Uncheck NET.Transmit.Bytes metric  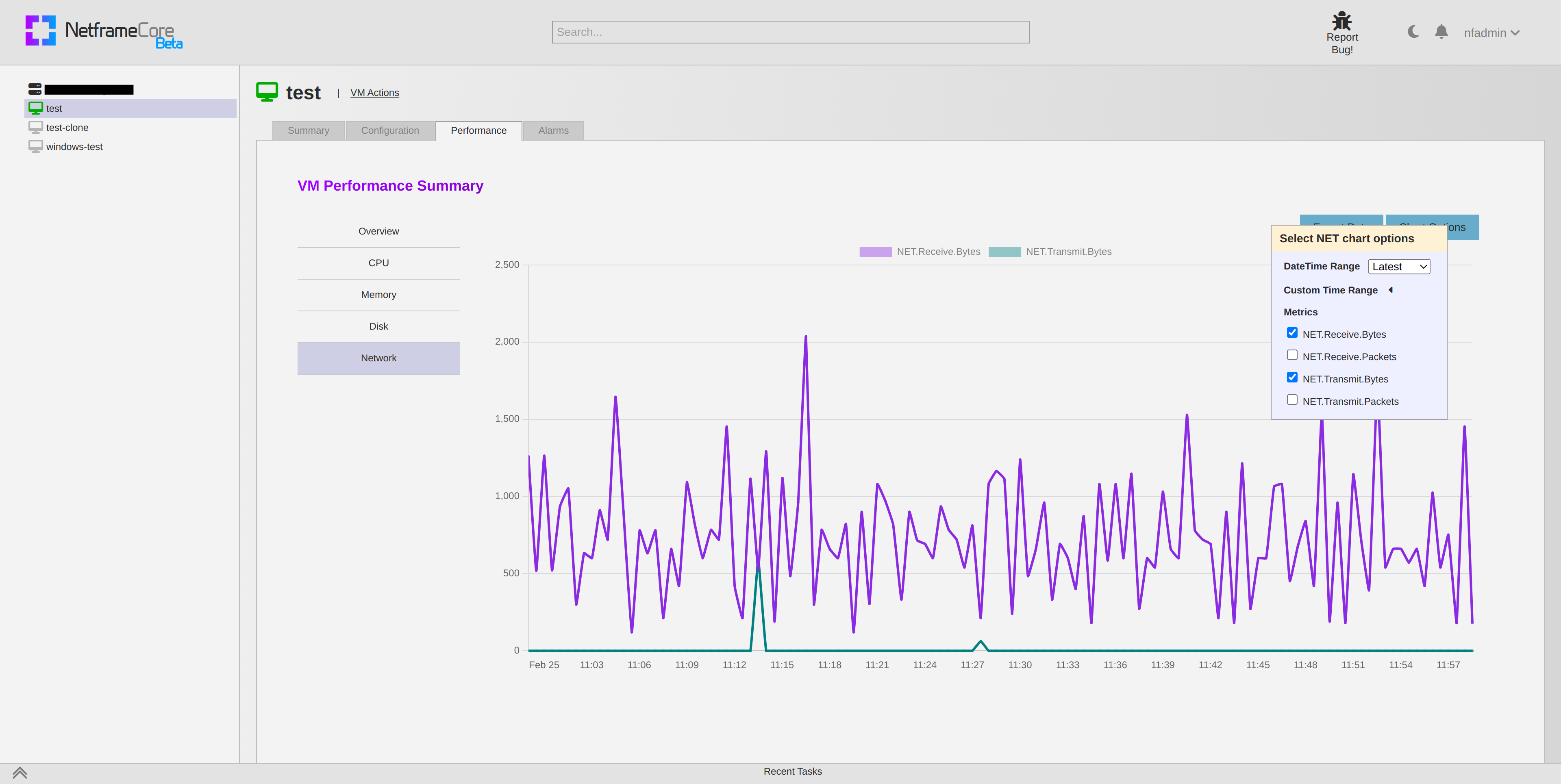tap(1292, 378)
